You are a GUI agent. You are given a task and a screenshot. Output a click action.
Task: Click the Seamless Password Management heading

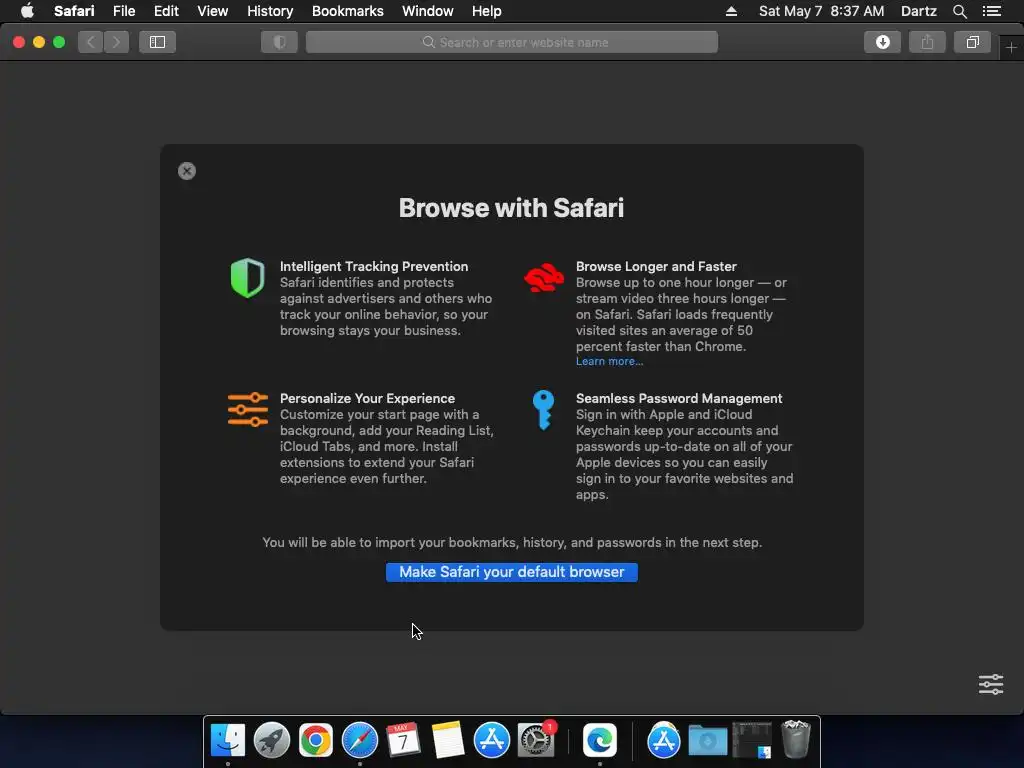[x=679, y=398]
